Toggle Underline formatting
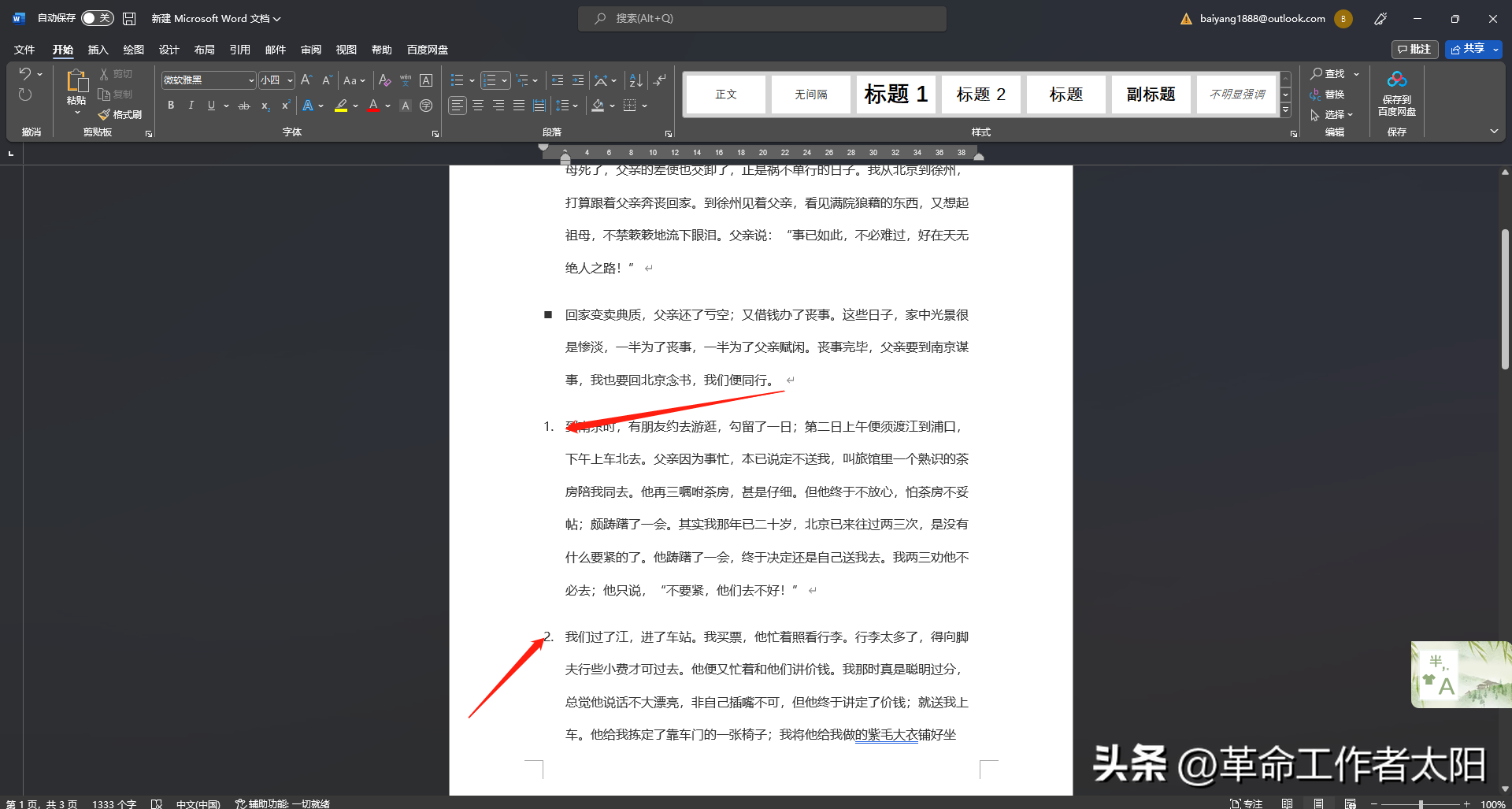 [x=211, y=106]
